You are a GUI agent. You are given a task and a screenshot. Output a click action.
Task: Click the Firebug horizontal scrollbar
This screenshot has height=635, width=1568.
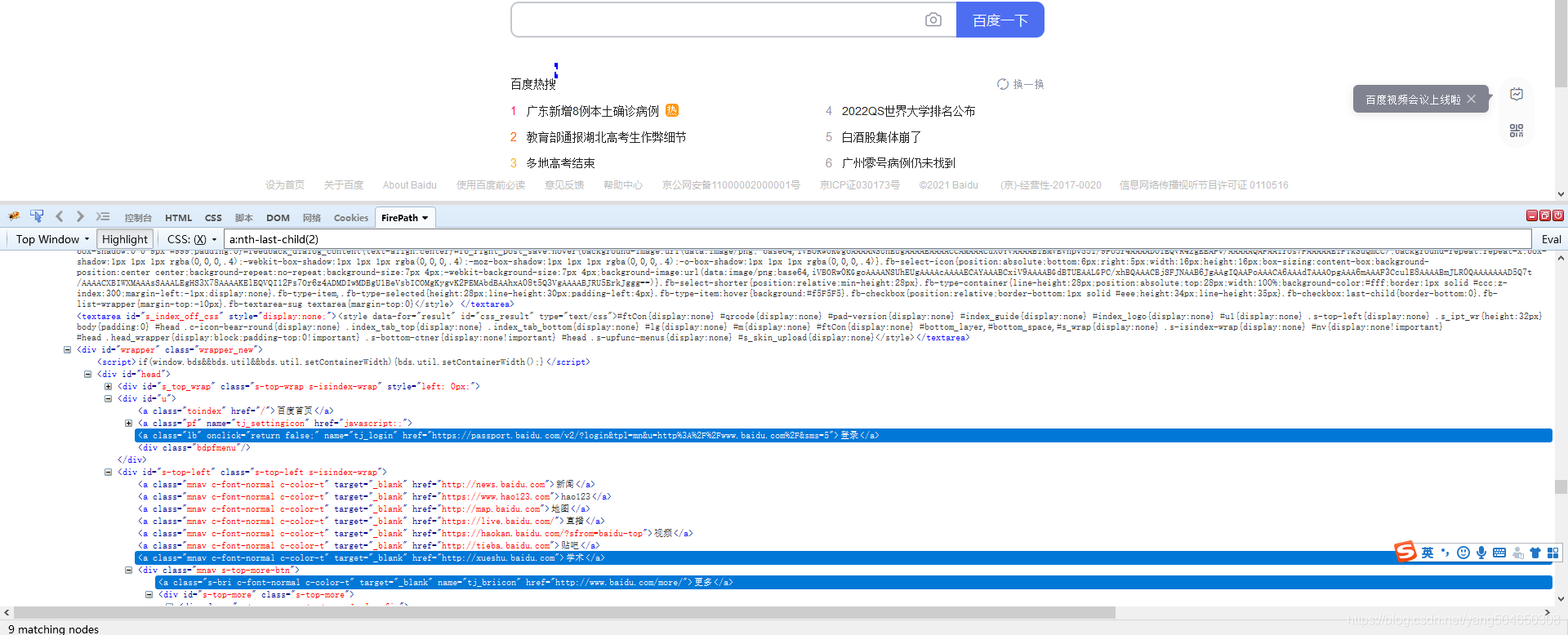565,612
